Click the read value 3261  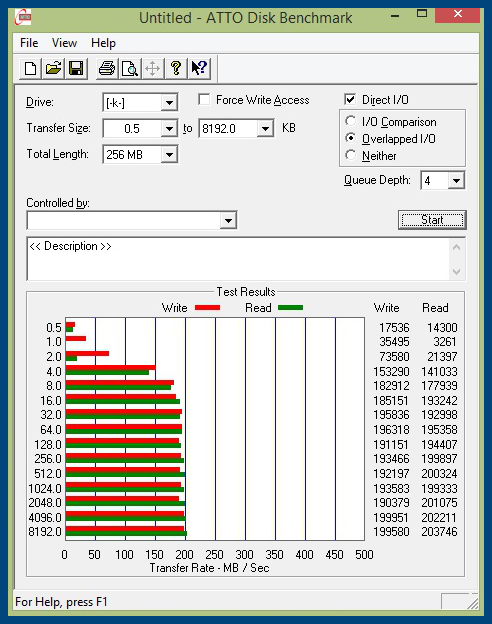[445, 342]
